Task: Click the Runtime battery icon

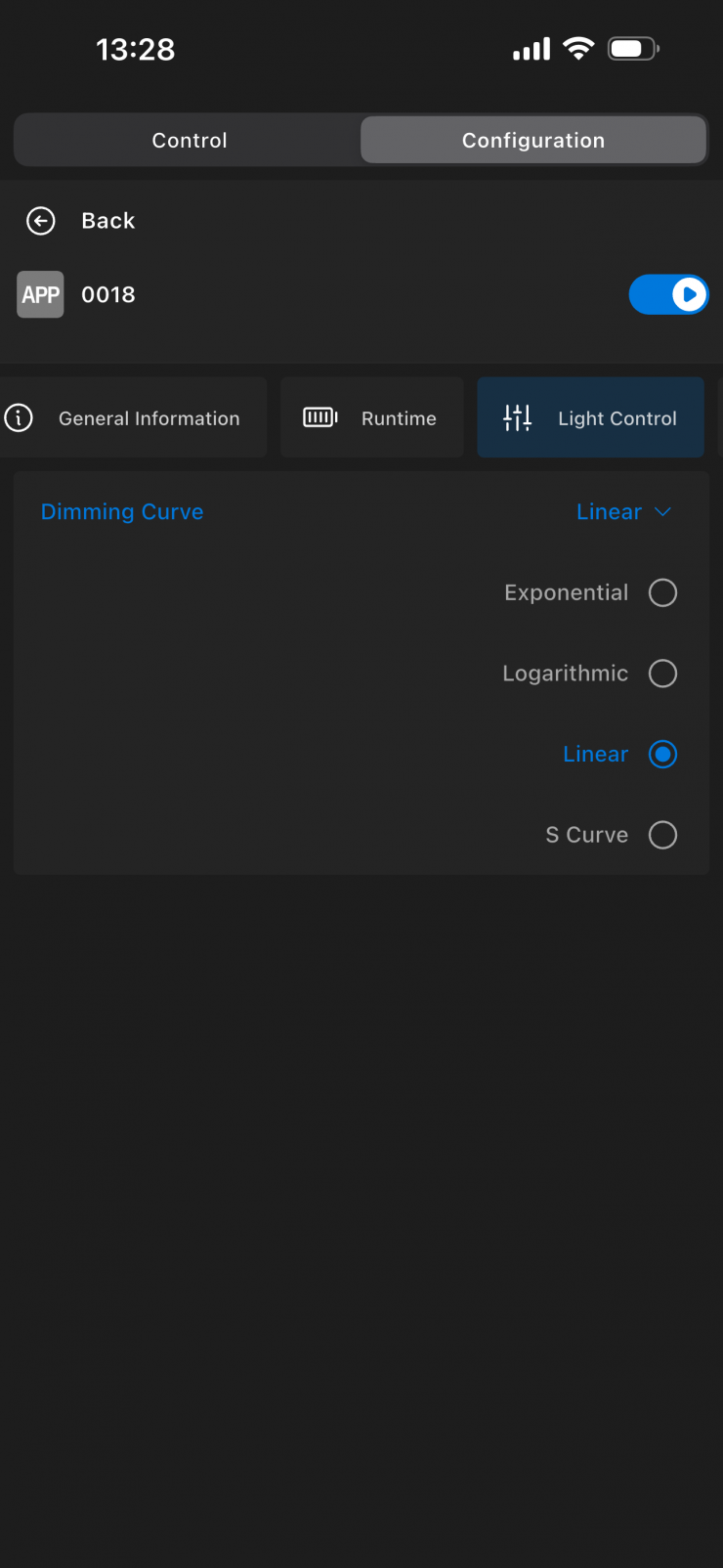Action: (x=320, y=418)
